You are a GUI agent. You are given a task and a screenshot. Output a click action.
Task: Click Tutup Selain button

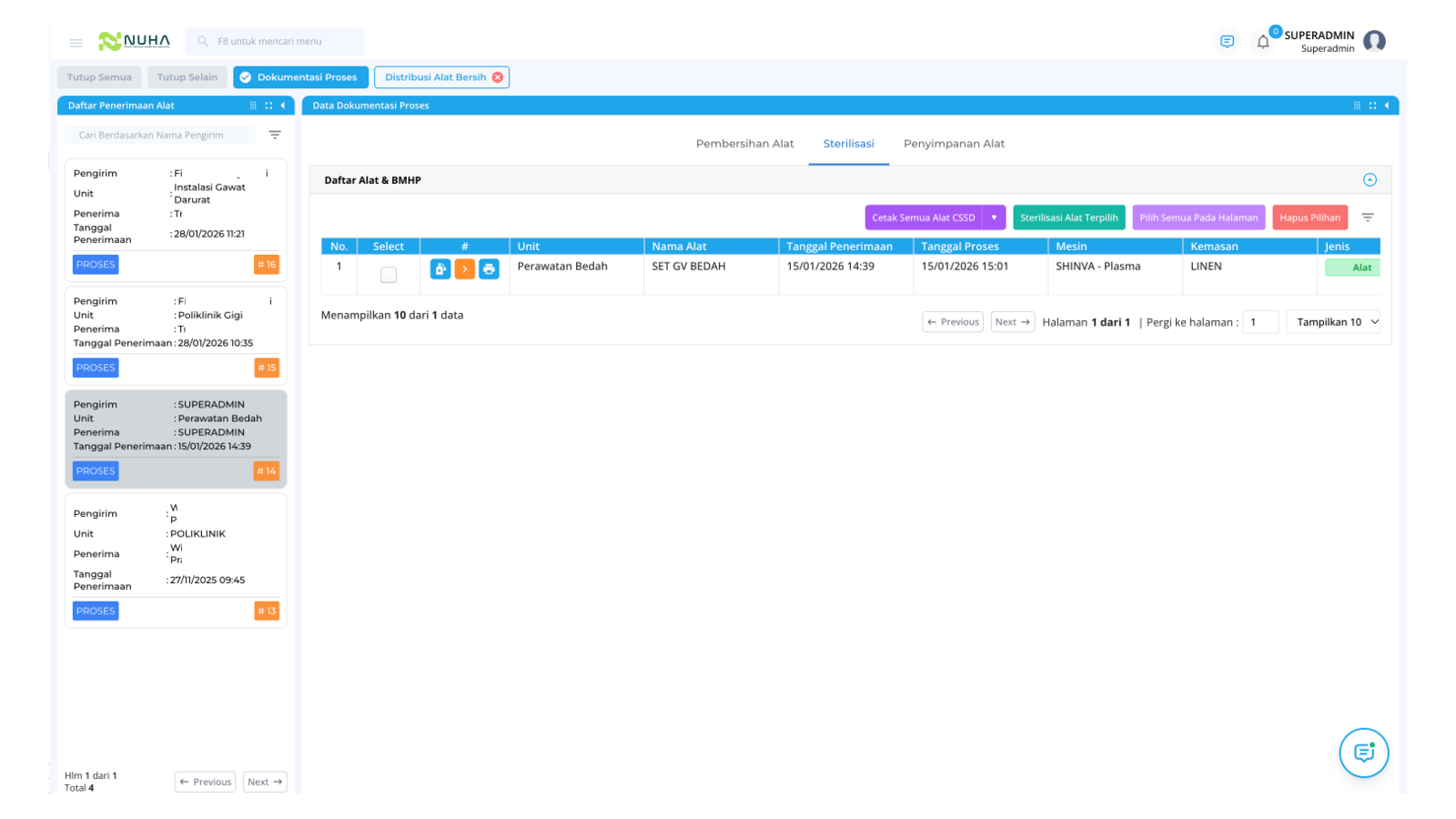pos(187,77)
